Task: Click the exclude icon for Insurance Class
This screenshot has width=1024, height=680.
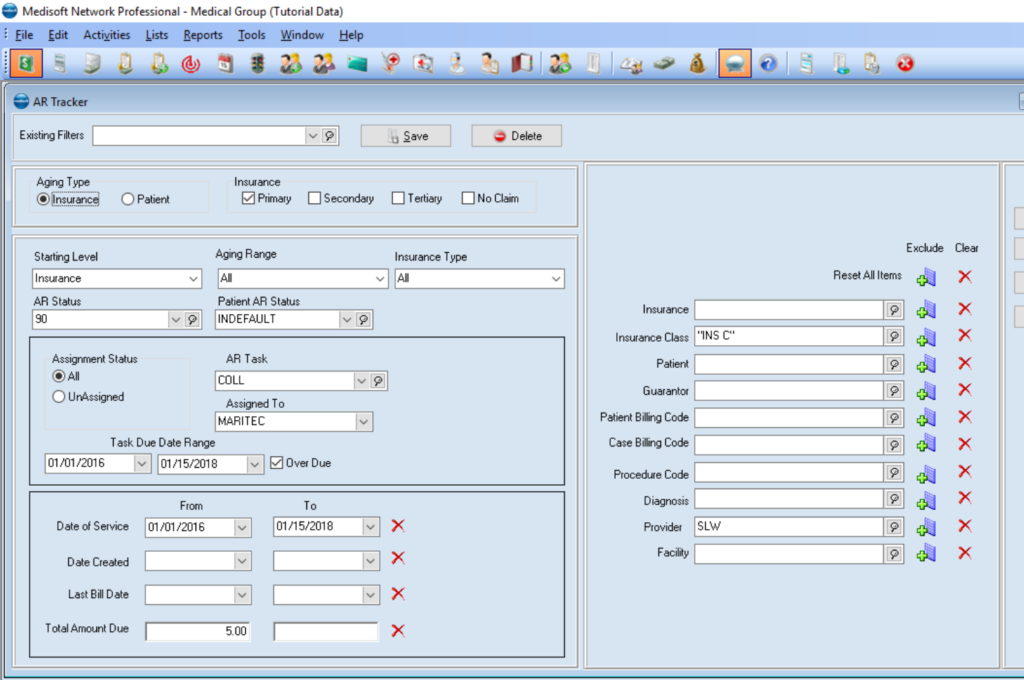Action: (x=926, y=337)
